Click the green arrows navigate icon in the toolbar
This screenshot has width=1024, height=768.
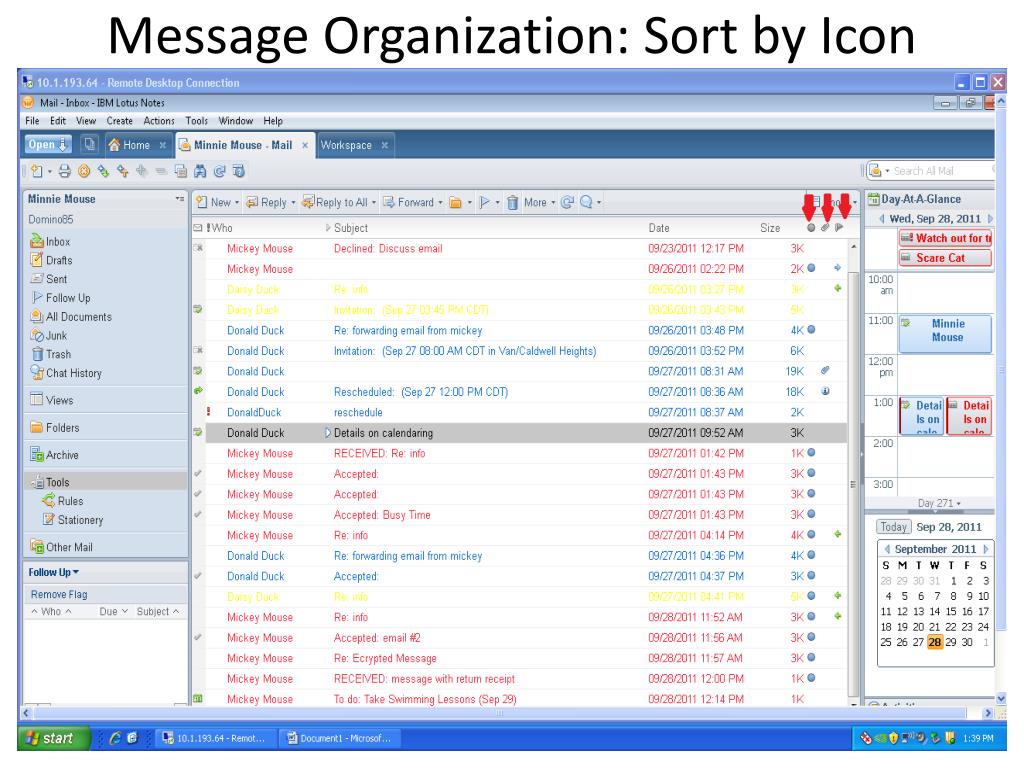pyautogui.click(x=103, y=171)
